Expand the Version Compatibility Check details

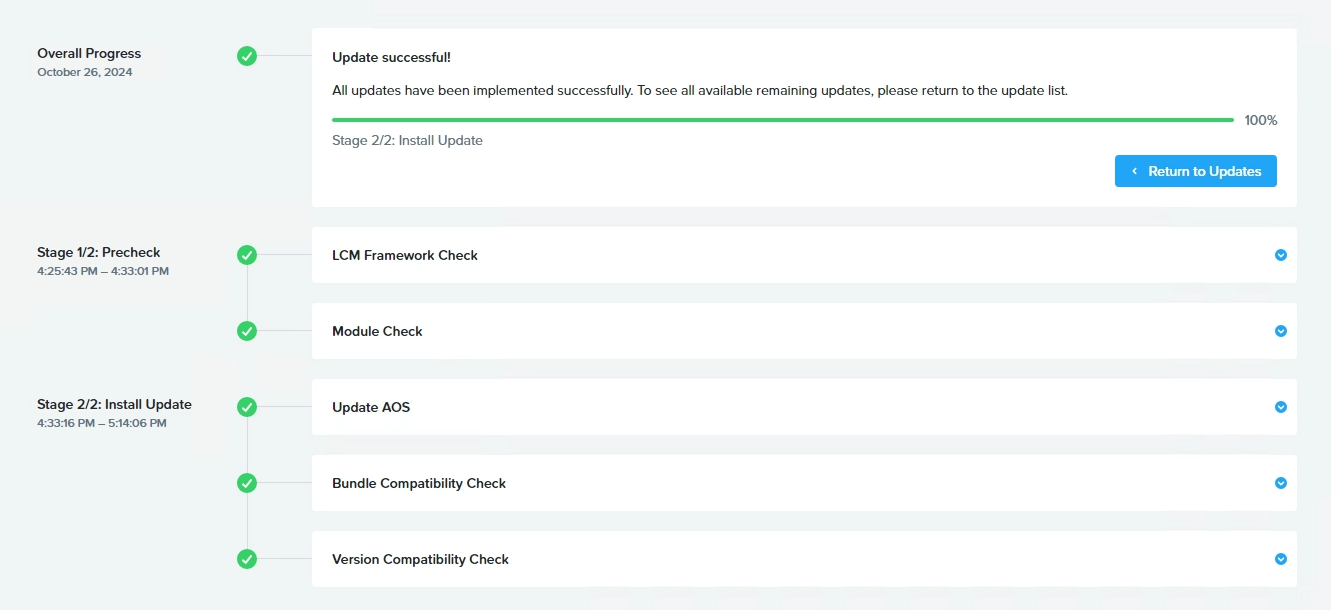pyautogui.click(x=1280, y=559)
